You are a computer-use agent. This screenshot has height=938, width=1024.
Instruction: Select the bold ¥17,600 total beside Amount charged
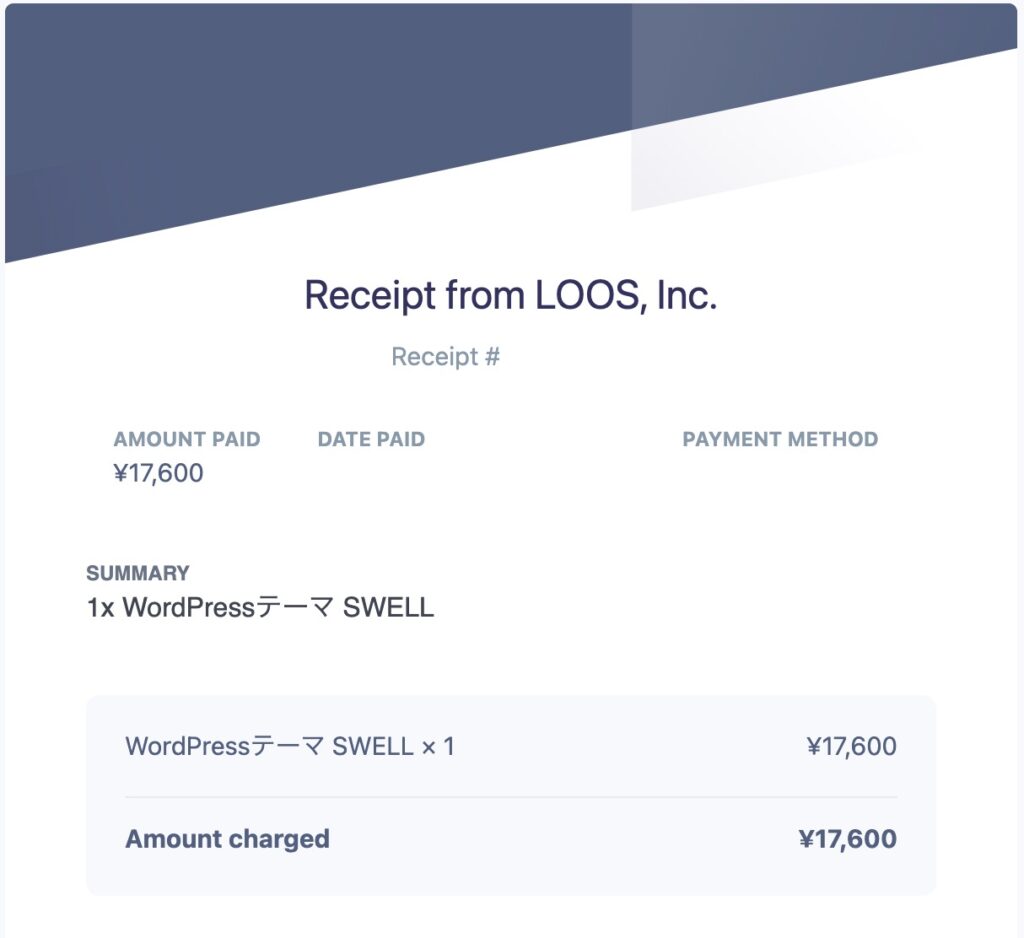click(847, 839)
